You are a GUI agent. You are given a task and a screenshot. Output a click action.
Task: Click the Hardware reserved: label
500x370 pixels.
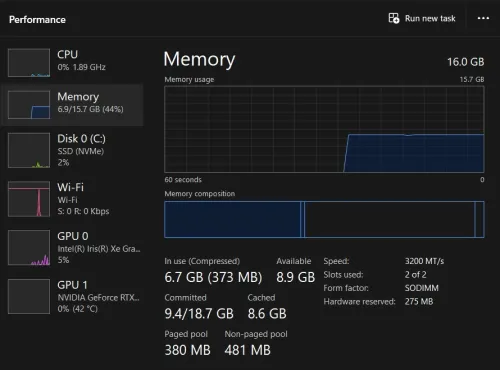coord(359,302)
